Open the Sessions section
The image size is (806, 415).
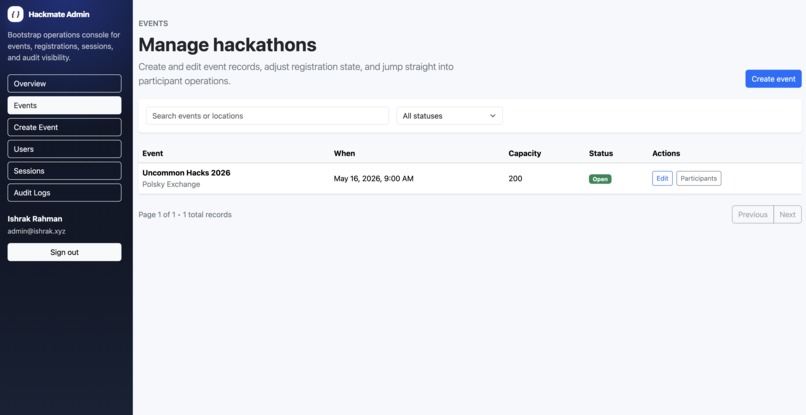pos(64,171)
